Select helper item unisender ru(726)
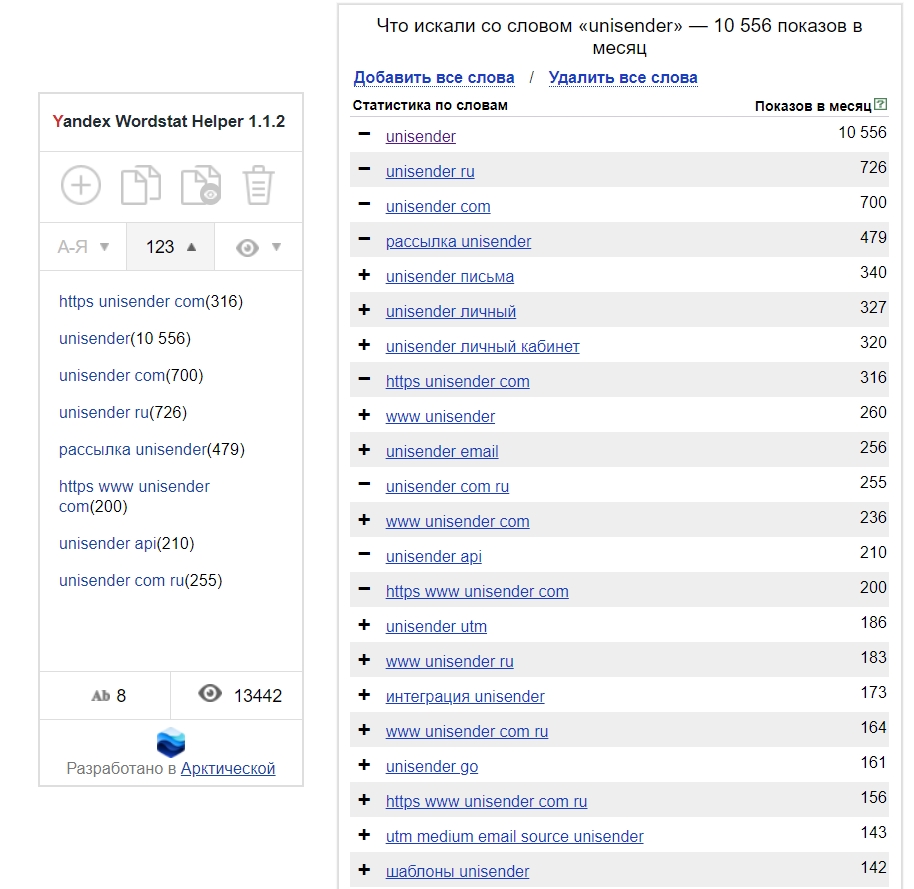The image size is (914, 889). [122, 412]
